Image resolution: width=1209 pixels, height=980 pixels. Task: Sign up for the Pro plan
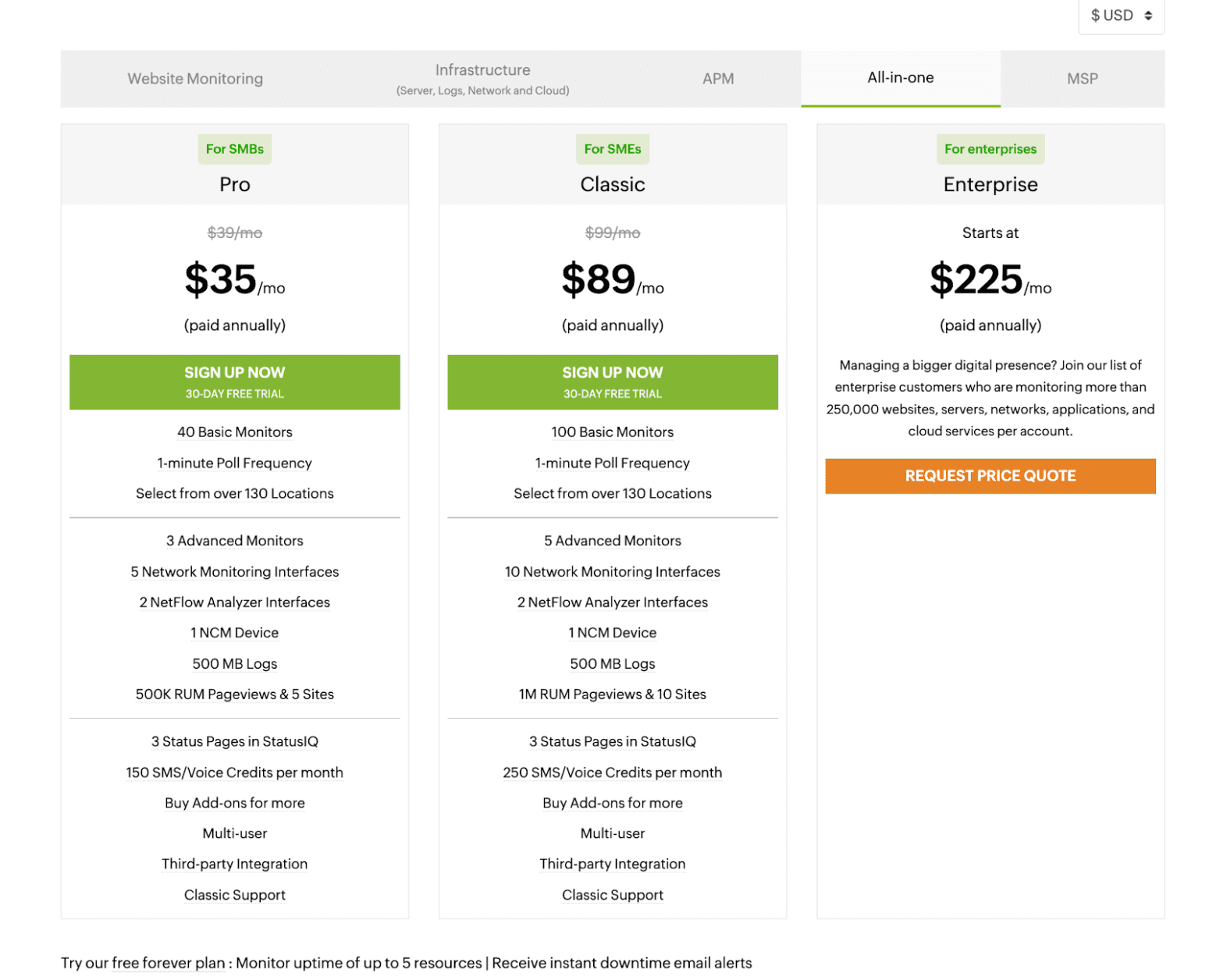pyautogui.click(x=235, y=382)
